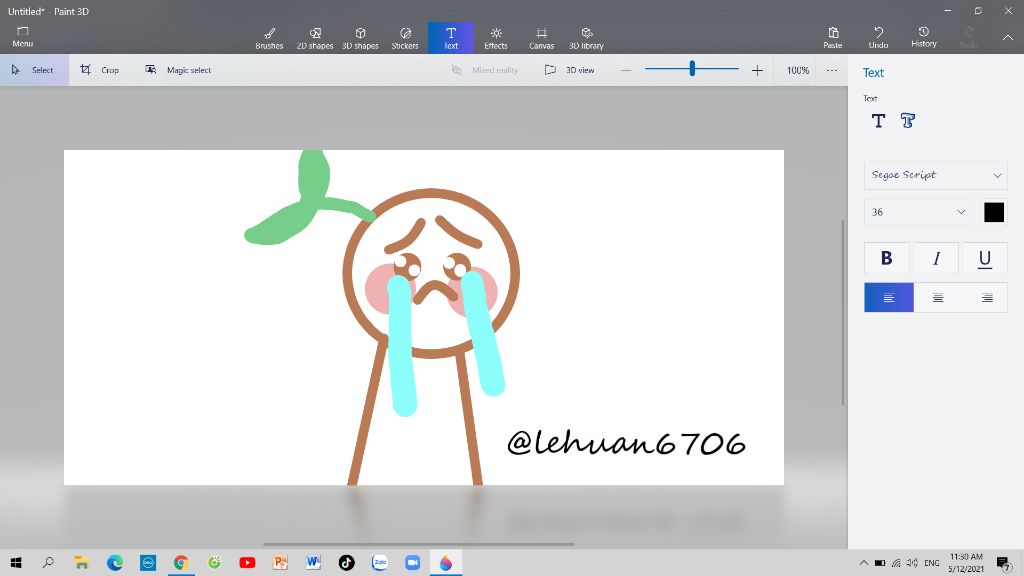
Task: Open the History panel
Action: point(923,37)
